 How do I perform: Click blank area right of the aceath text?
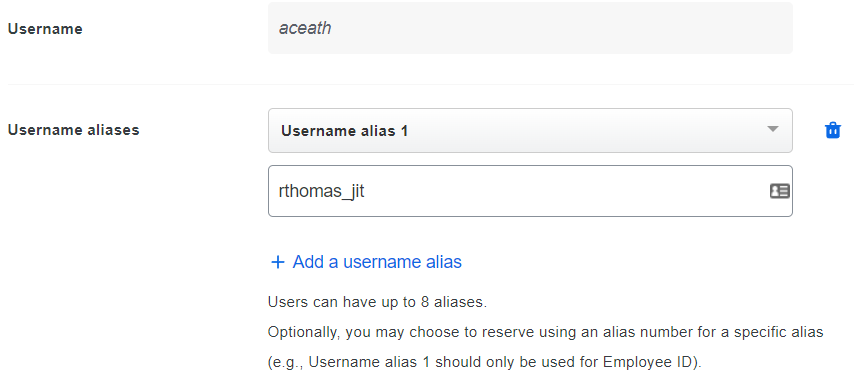click(x=561, y=28)
